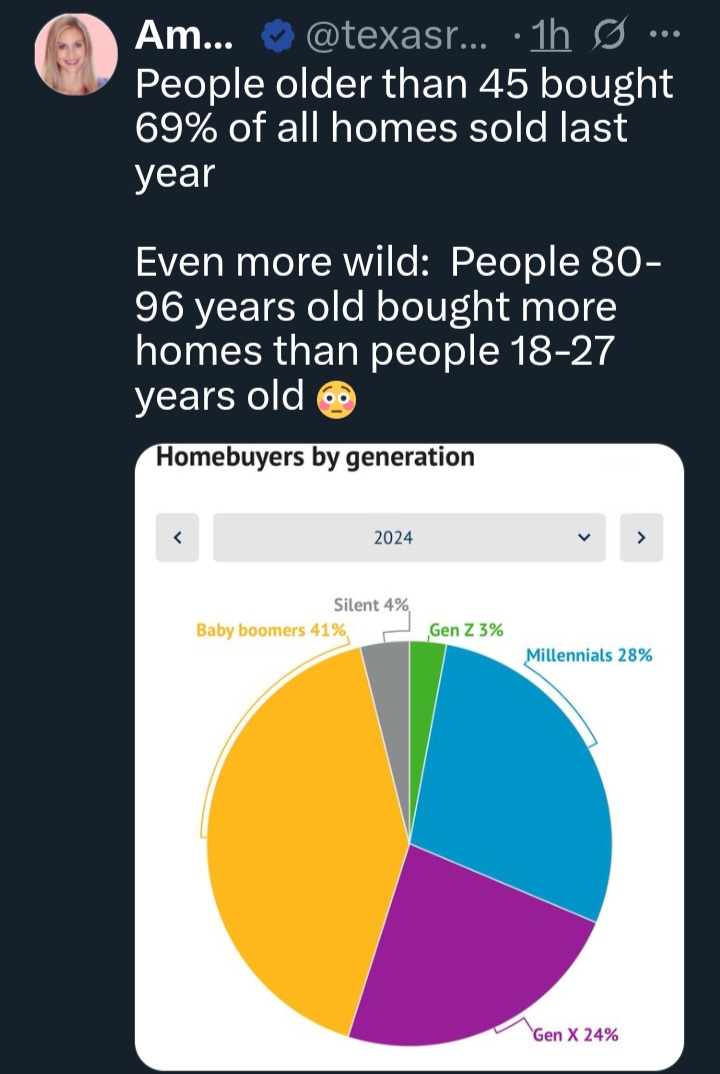
Task: Open the three-dot more options menu
Action: (664, 34)
